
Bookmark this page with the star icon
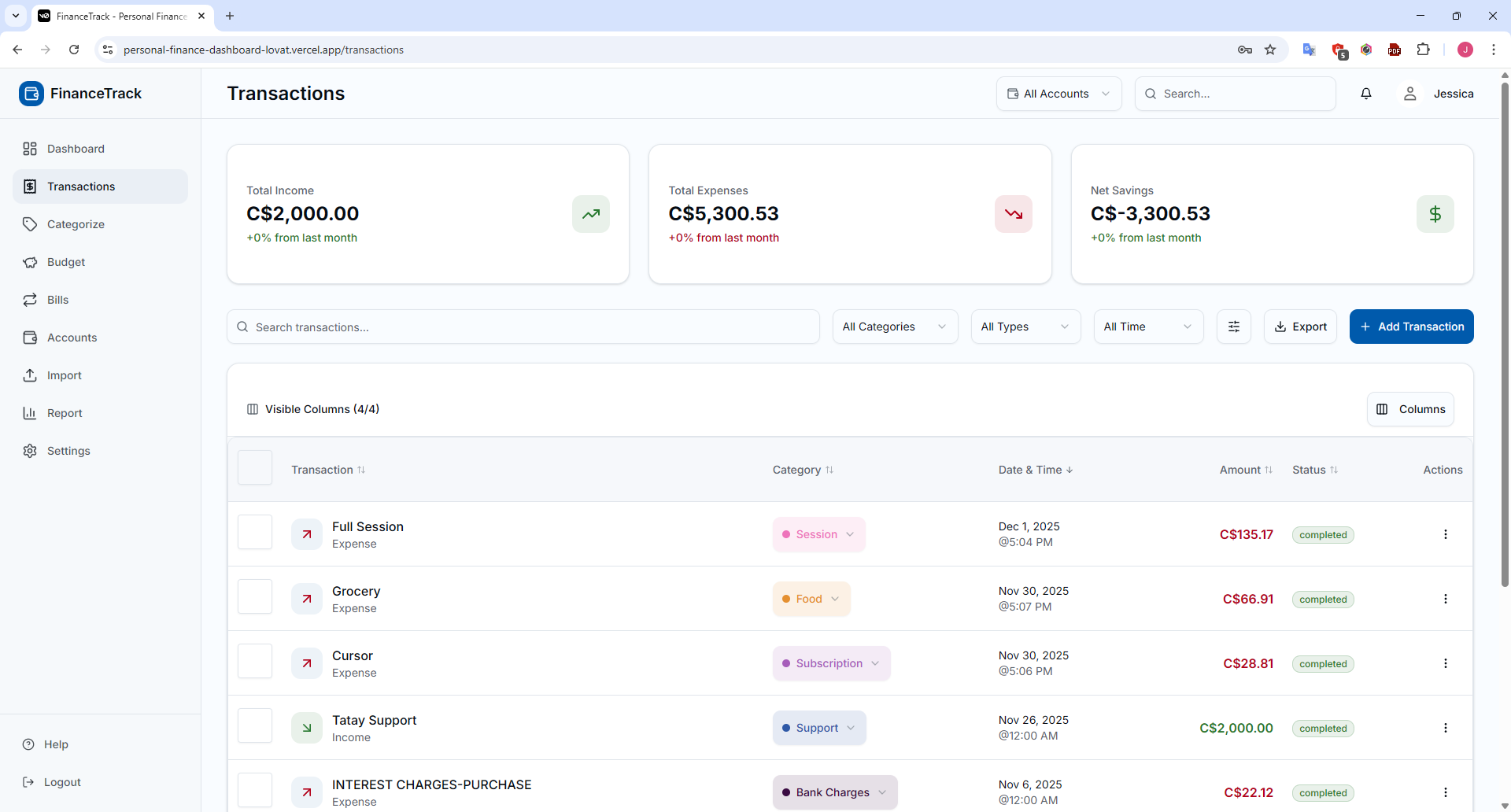pos(1270,50)
